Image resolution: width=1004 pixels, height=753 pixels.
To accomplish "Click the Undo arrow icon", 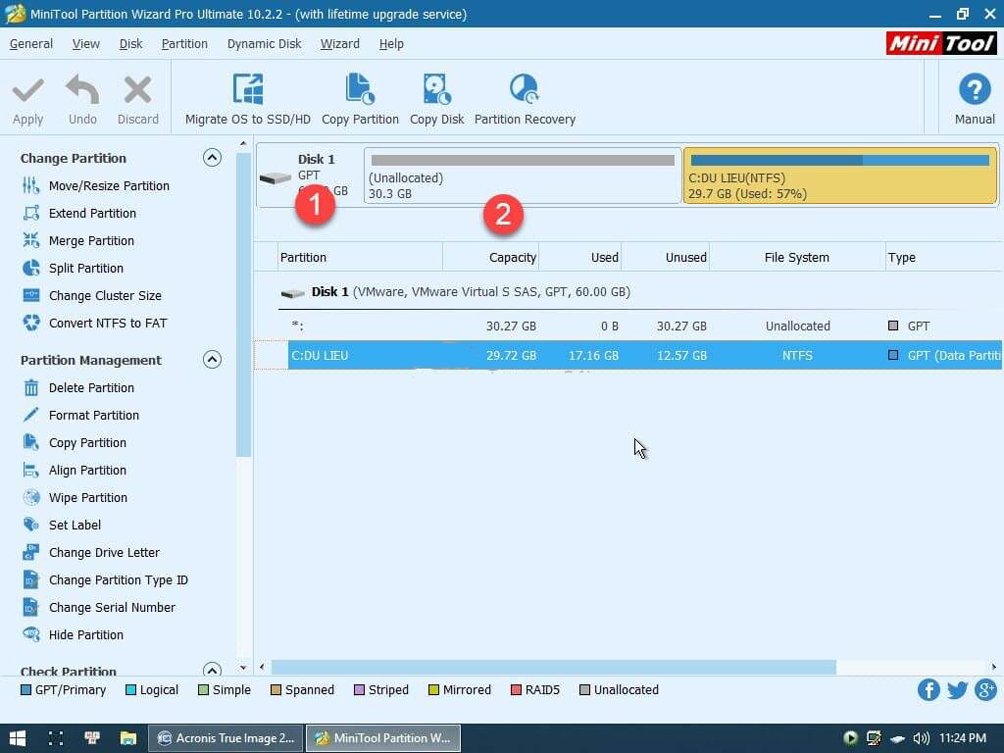I will [83, 90].
